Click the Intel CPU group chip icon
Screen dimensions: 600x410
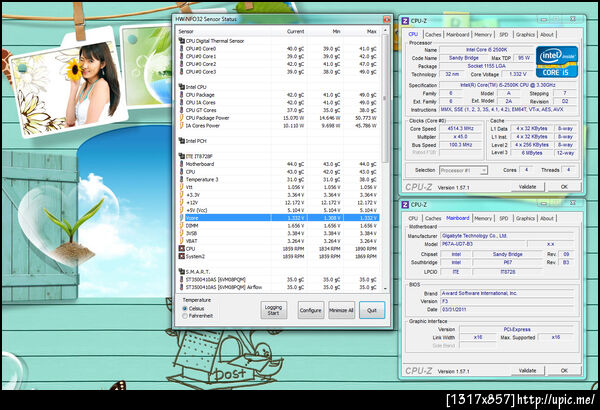click(182, 87)
